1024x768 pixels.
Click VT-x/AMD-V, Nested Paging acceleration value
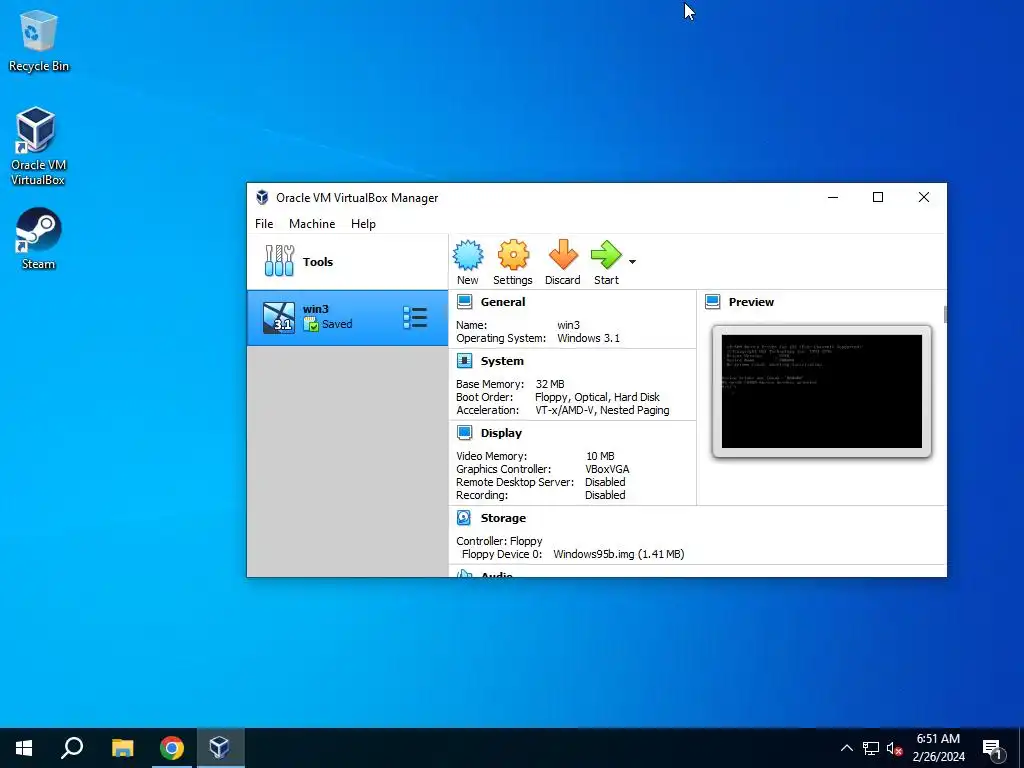click(x=602, y=410)
